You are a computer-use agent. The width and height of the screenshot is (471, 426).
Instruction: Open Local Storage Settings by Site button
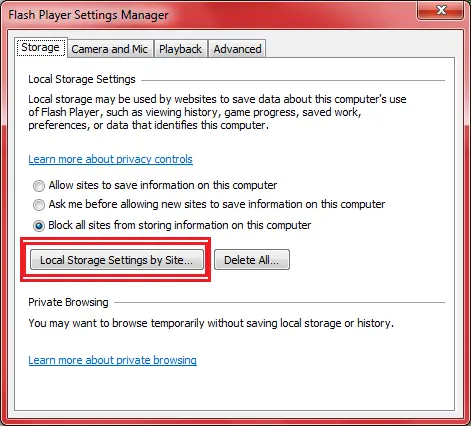(117, 260)
